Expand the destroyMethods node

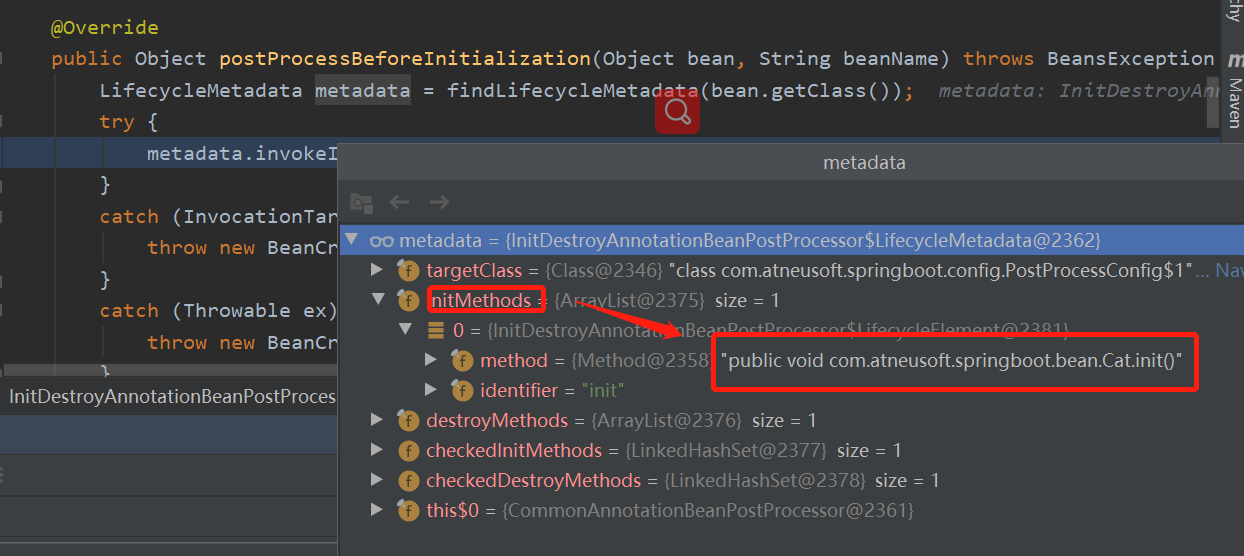pos(377,420)
